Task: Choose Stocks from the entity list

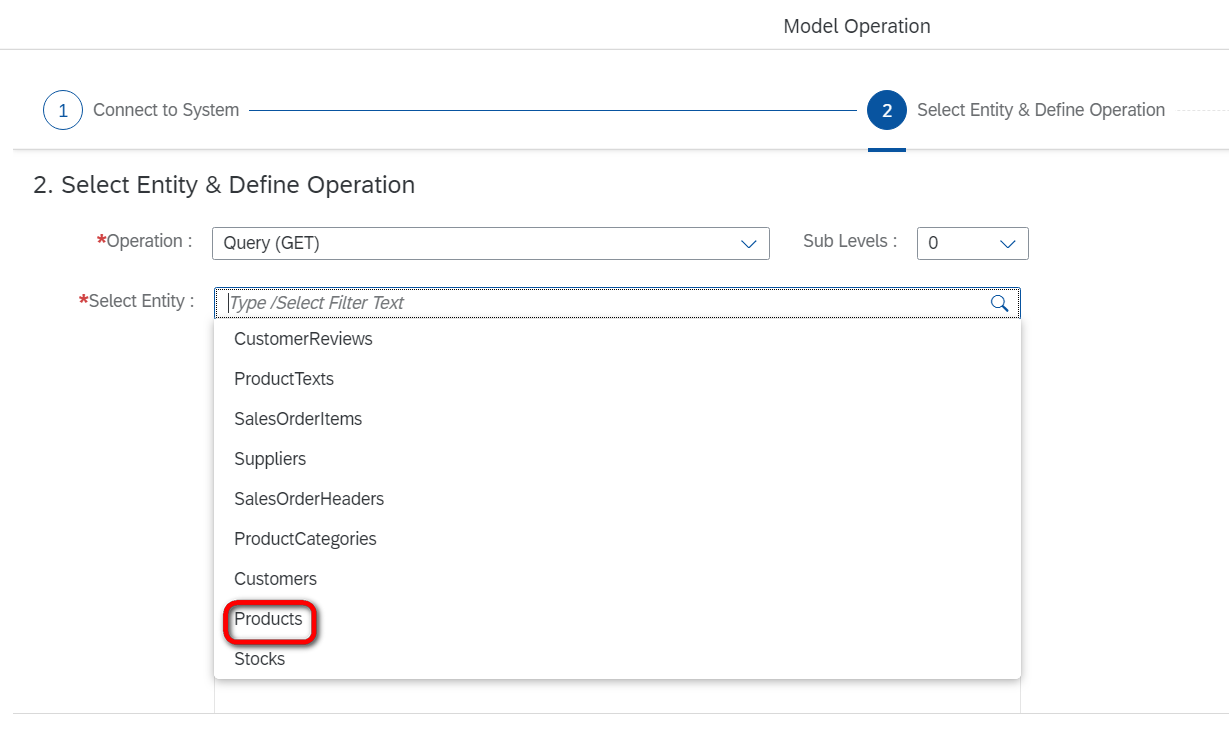Action: click(x=260, y=659)
